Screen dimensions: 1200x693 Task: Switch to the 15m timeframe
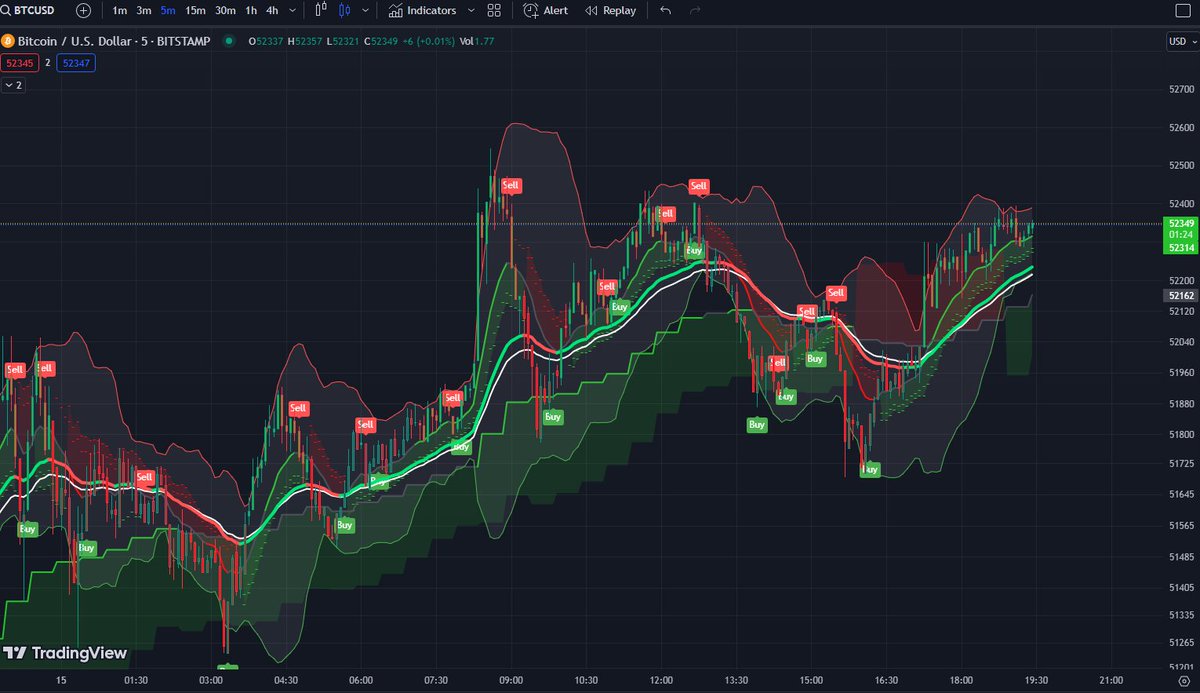[x=195, y=10]
